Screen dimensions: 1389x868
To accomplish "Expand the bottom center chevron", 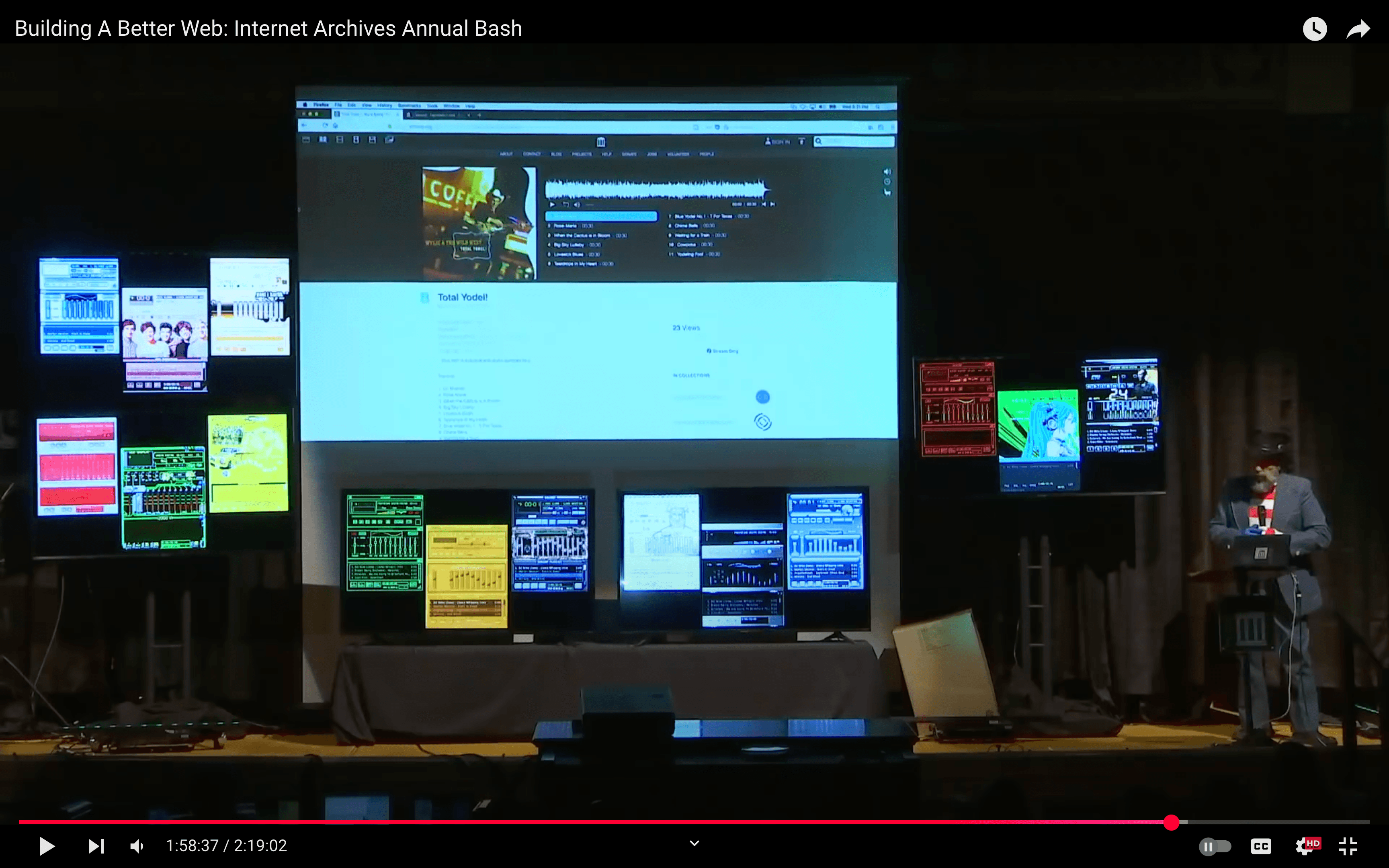I will point(694,843).
